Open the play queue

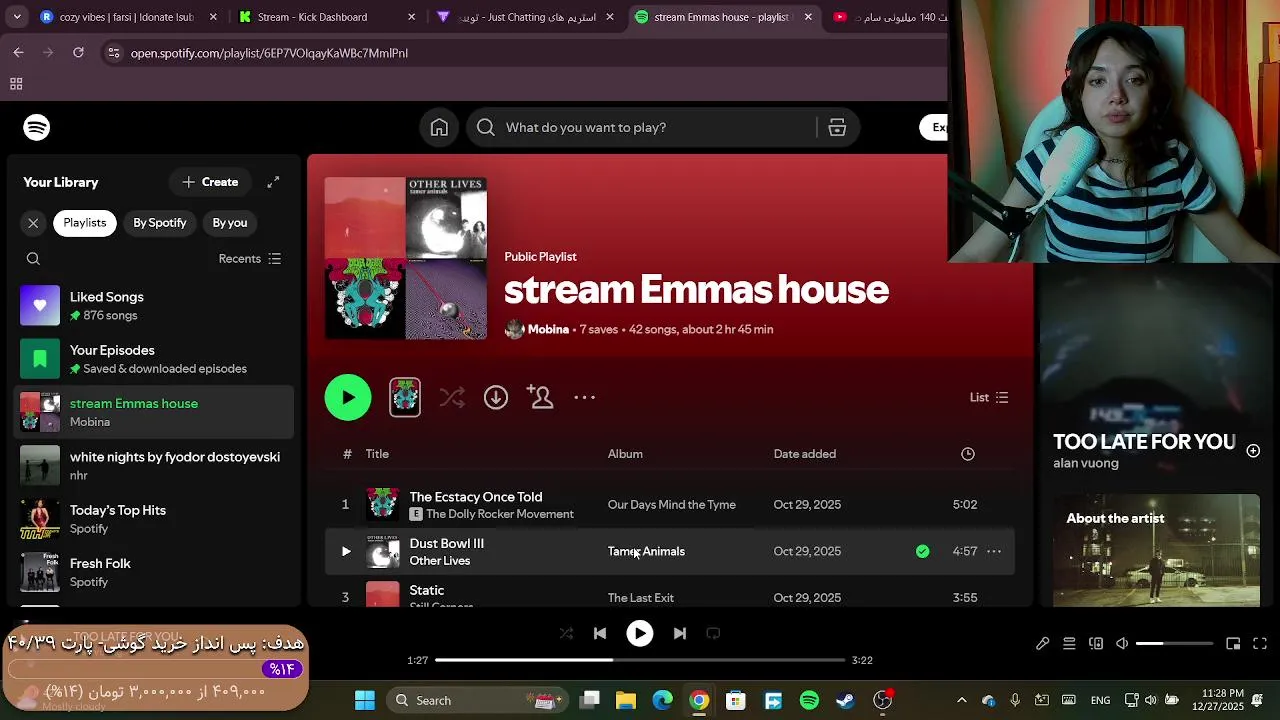1069,644
